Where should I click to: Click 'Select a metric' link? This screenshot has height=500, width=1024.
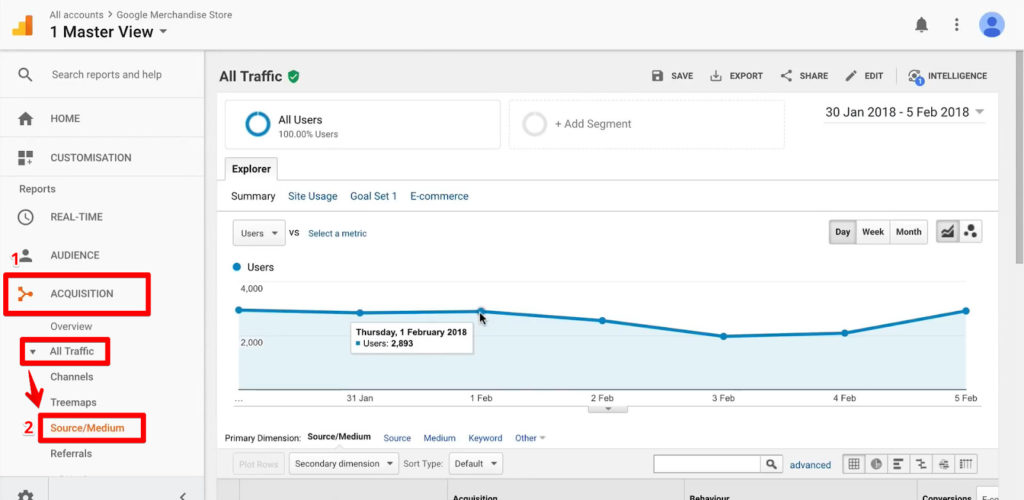pyautogui.click(x=338, y=233)
